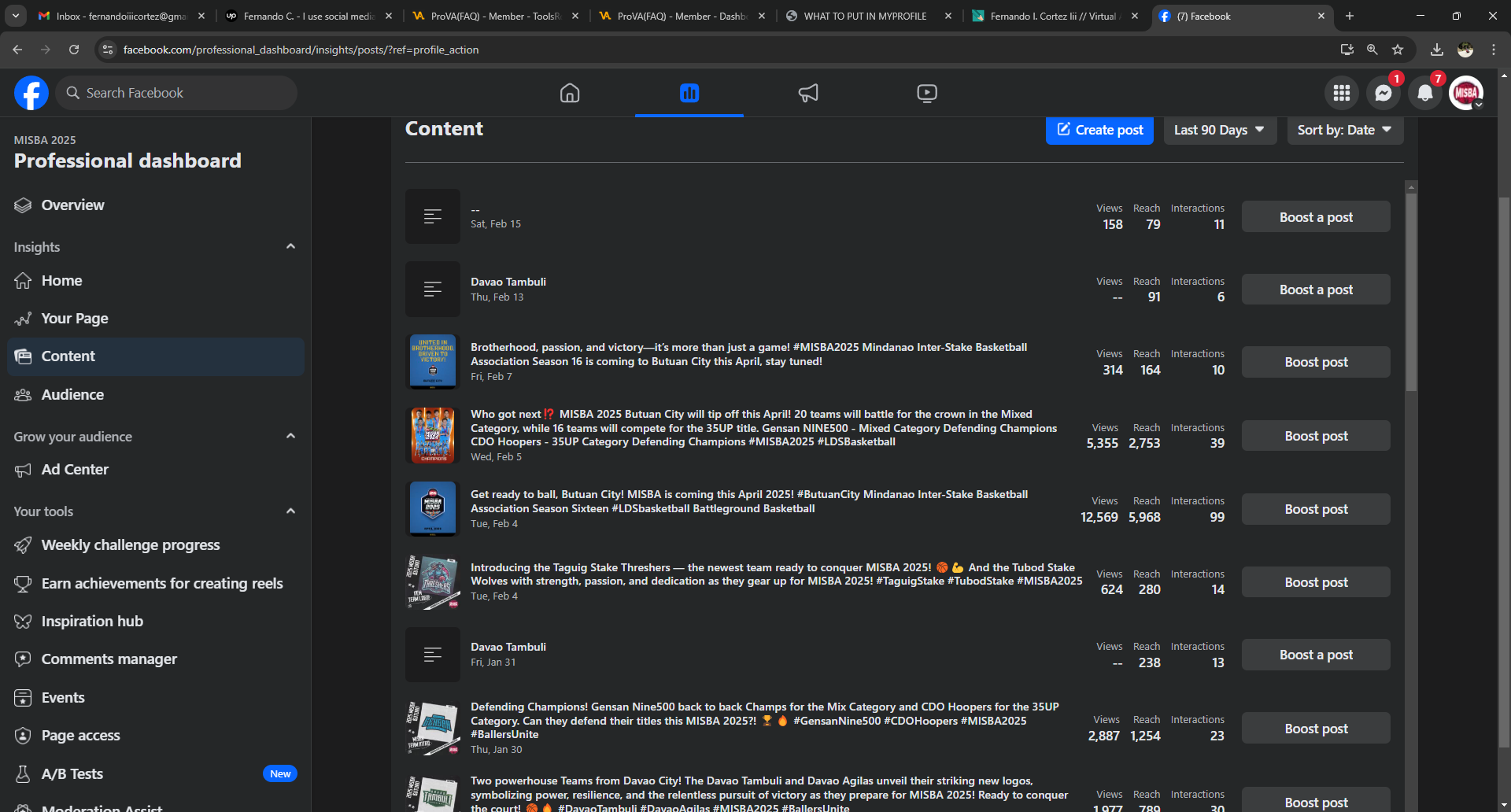
Task: View site information icon in address bar
Action: tap(109, 50)
